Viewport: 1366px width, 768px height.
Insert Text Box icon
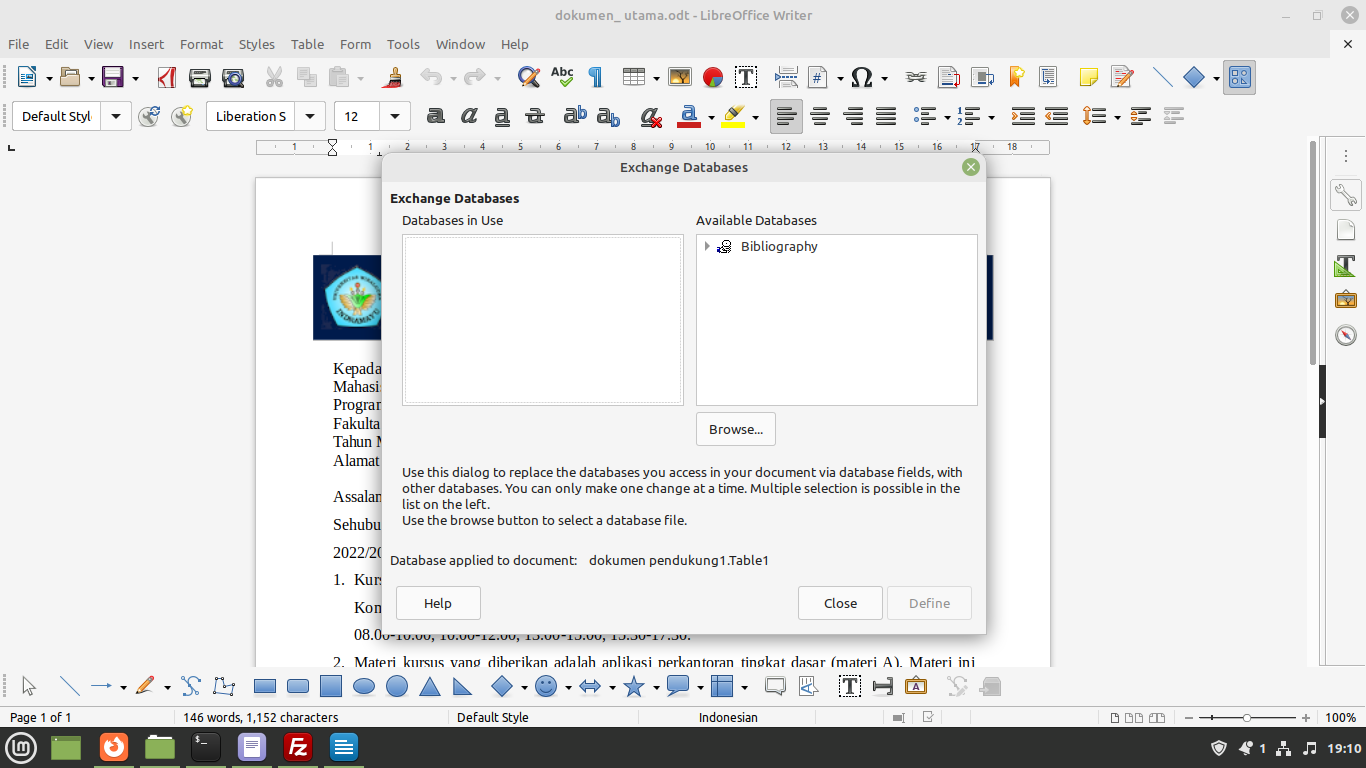coord(746,77)
